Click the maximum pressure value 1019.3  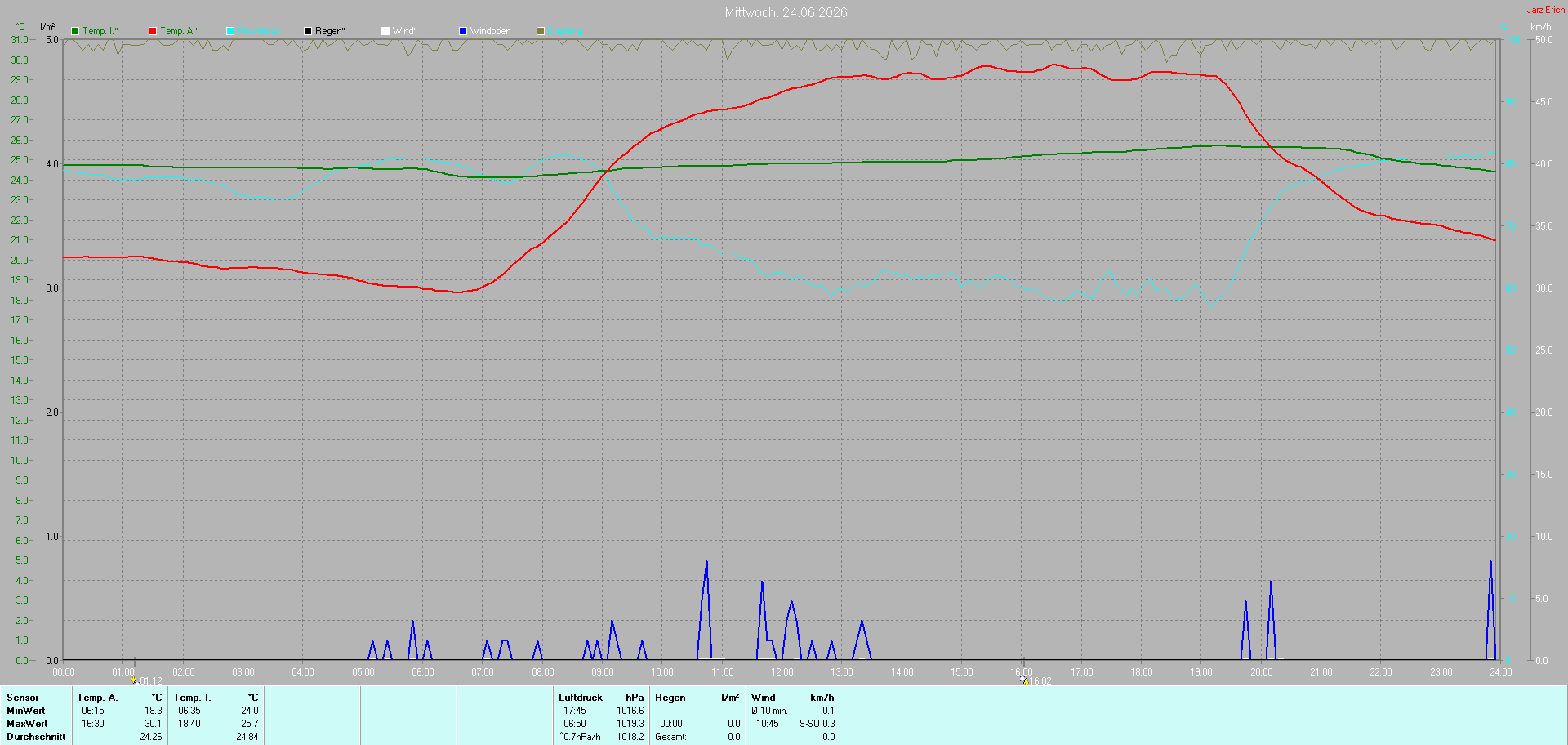coord(630,724)
